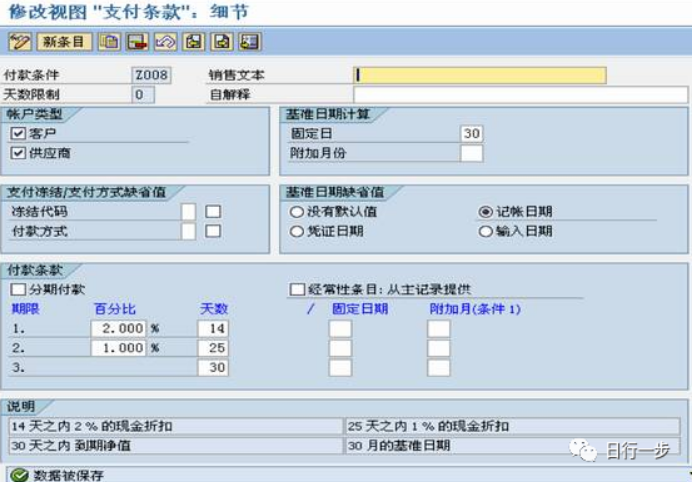The image size is (692, 486).
Task: Click the green success icon in status bar
Action: click(20, 475)
